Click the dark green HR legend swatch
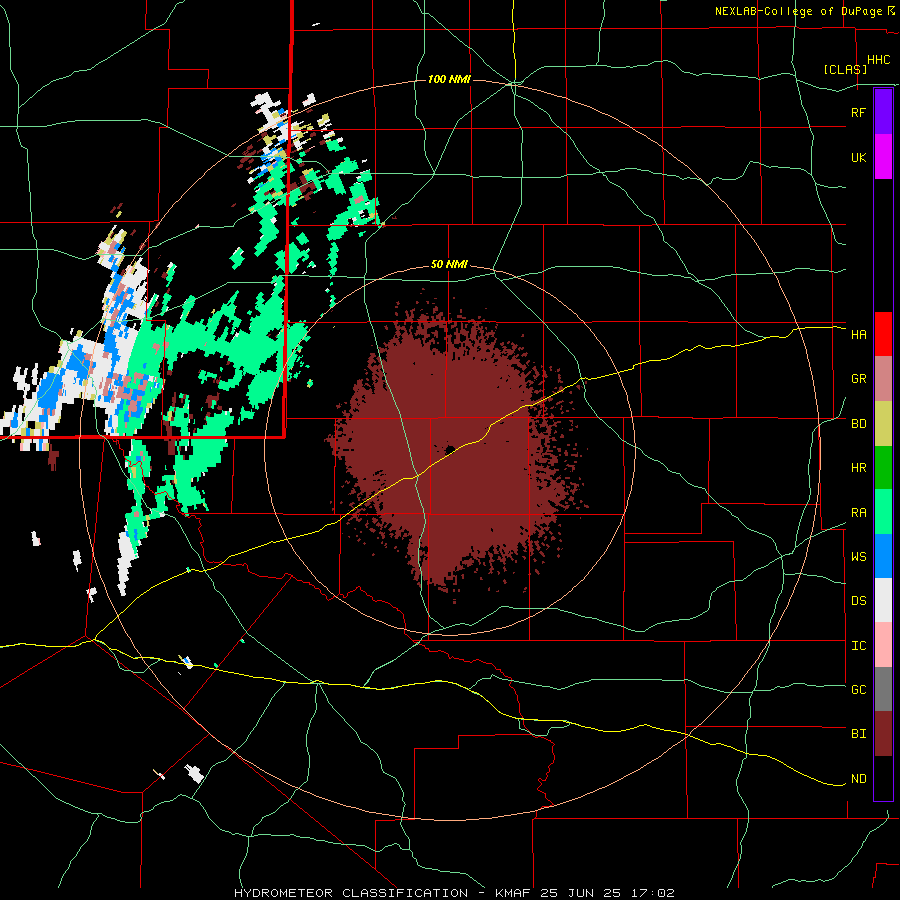 pos(883,468)
